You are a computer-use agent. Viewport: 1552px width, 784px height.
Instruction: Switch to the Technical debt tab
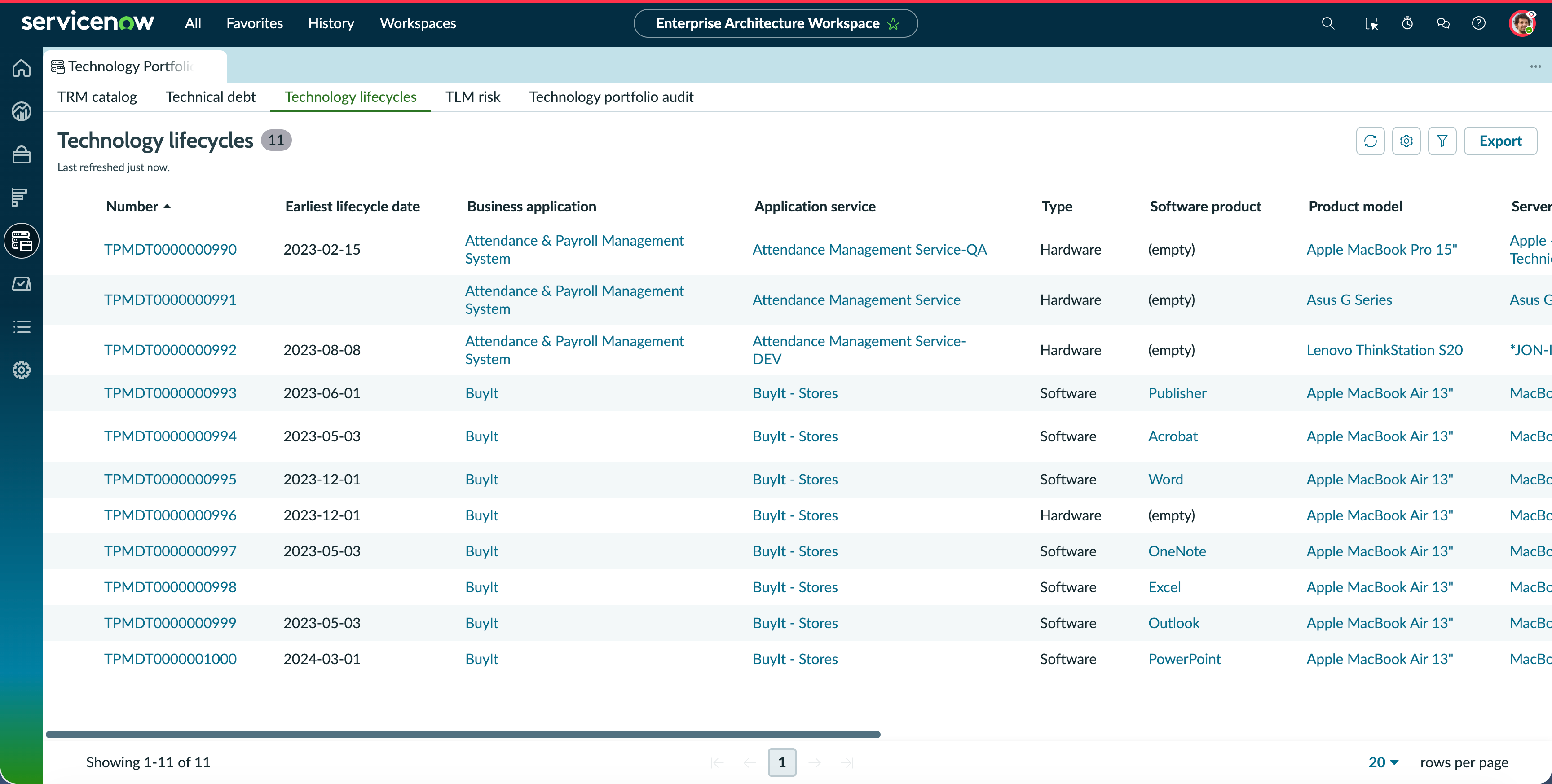point(210,97)
